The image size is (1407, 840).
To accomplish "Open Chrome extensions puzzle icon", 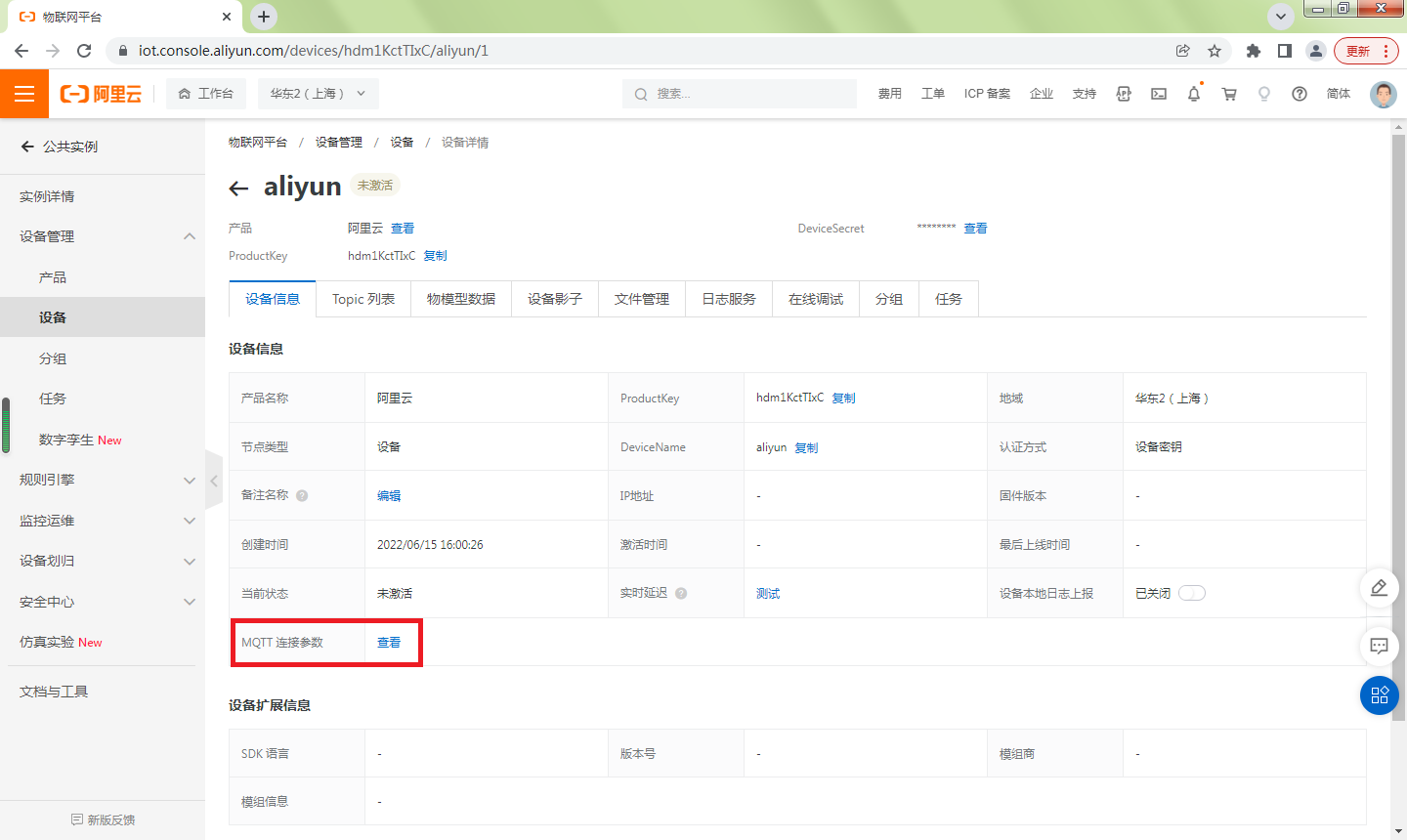I will [x=1254, y=51].
